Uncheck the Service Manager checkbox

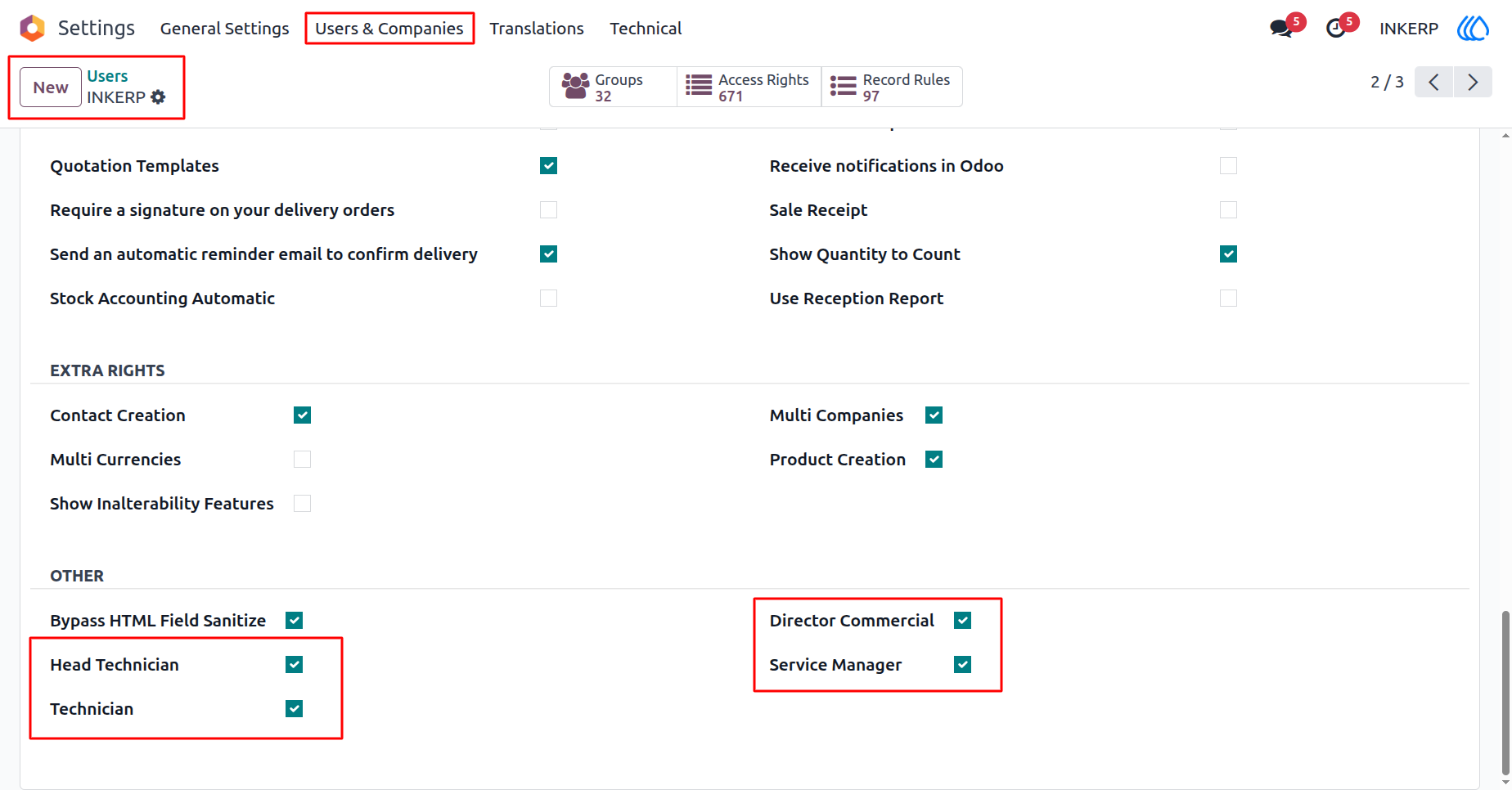point(962,665)
